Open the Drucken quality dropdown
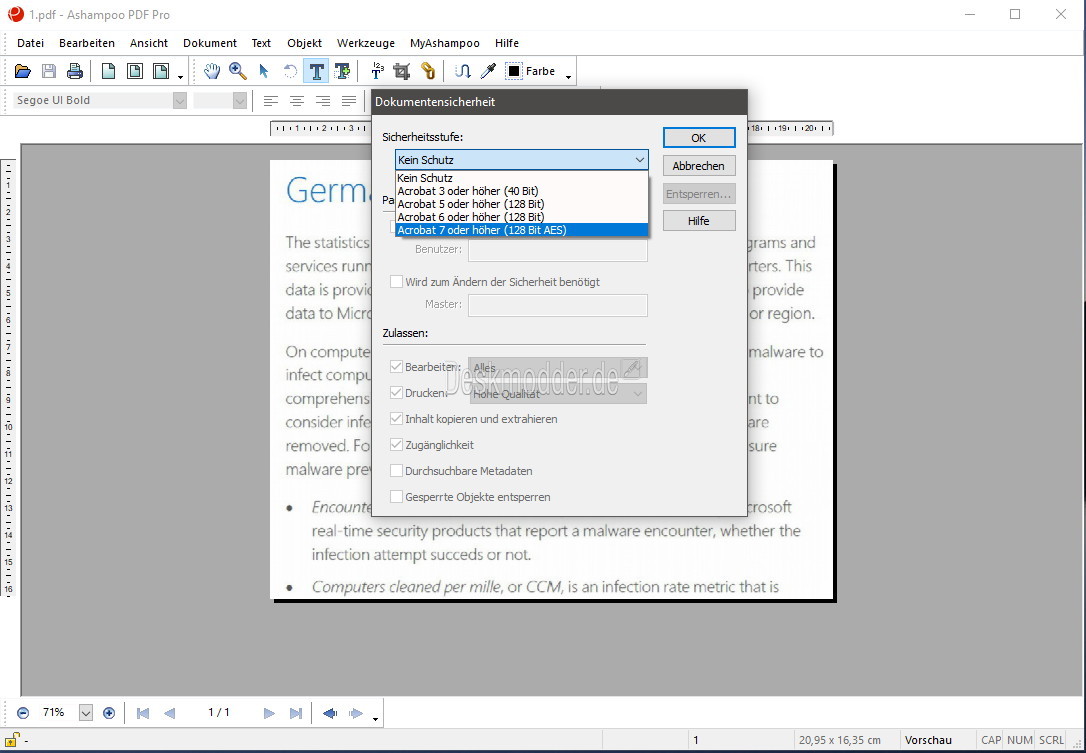Screen dimensions: 1086x753 coord(558,393)
